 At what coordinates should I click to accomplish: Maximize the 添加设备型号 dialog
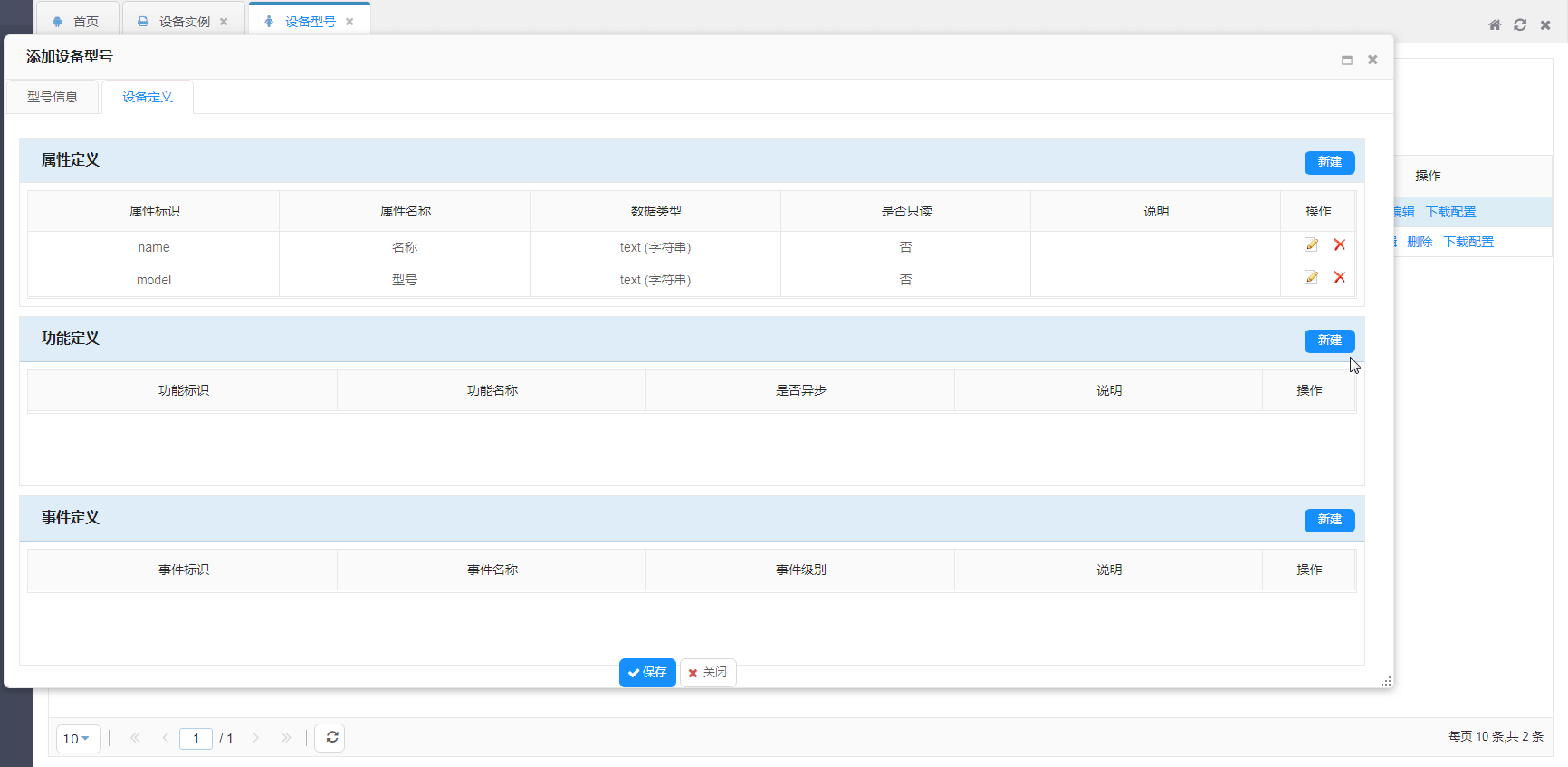(x=1347, y=61)
